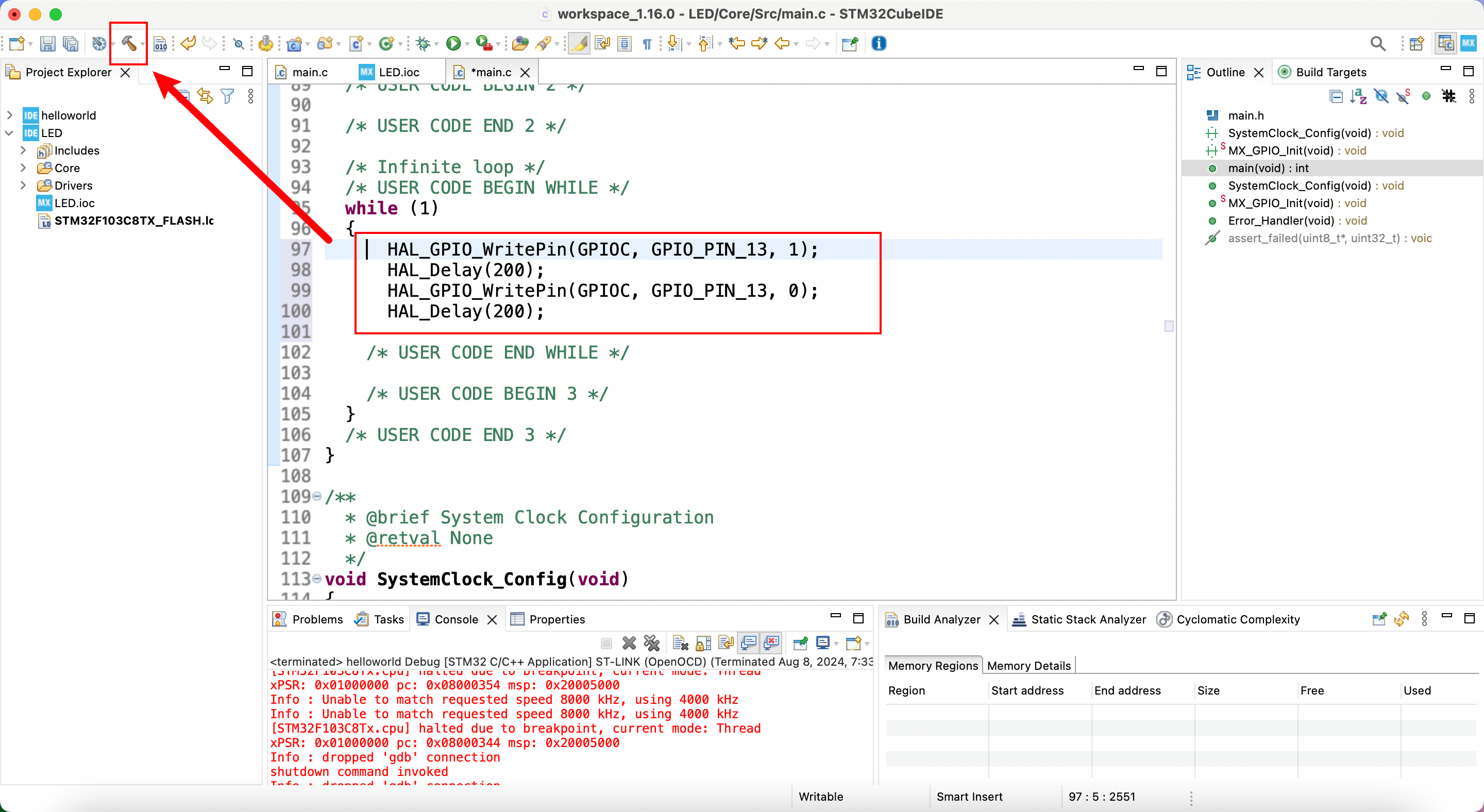This screenshot has height=812, width=1484.
Task: Toggle Hide Static Members in Outline
Action: tap(1403, 96)
